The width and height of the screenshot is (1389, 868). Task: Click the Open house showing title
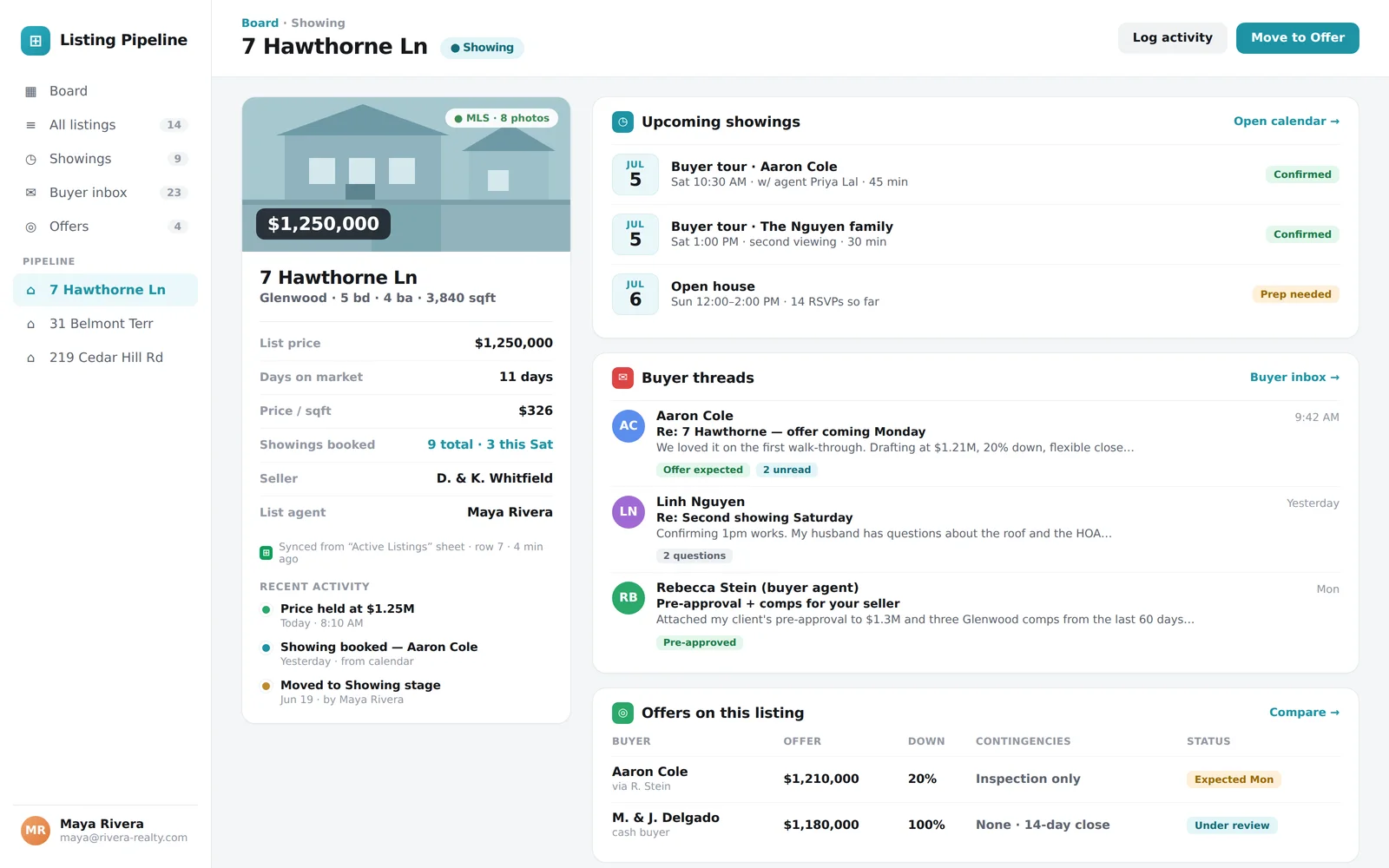point(713,286)
